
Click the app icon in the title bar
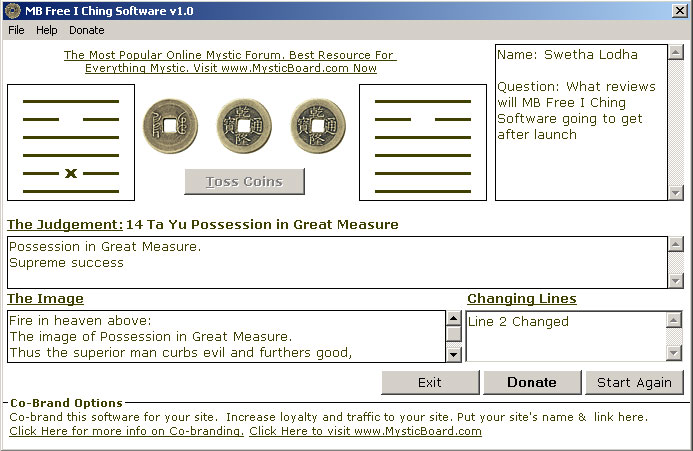pos(12,11)
